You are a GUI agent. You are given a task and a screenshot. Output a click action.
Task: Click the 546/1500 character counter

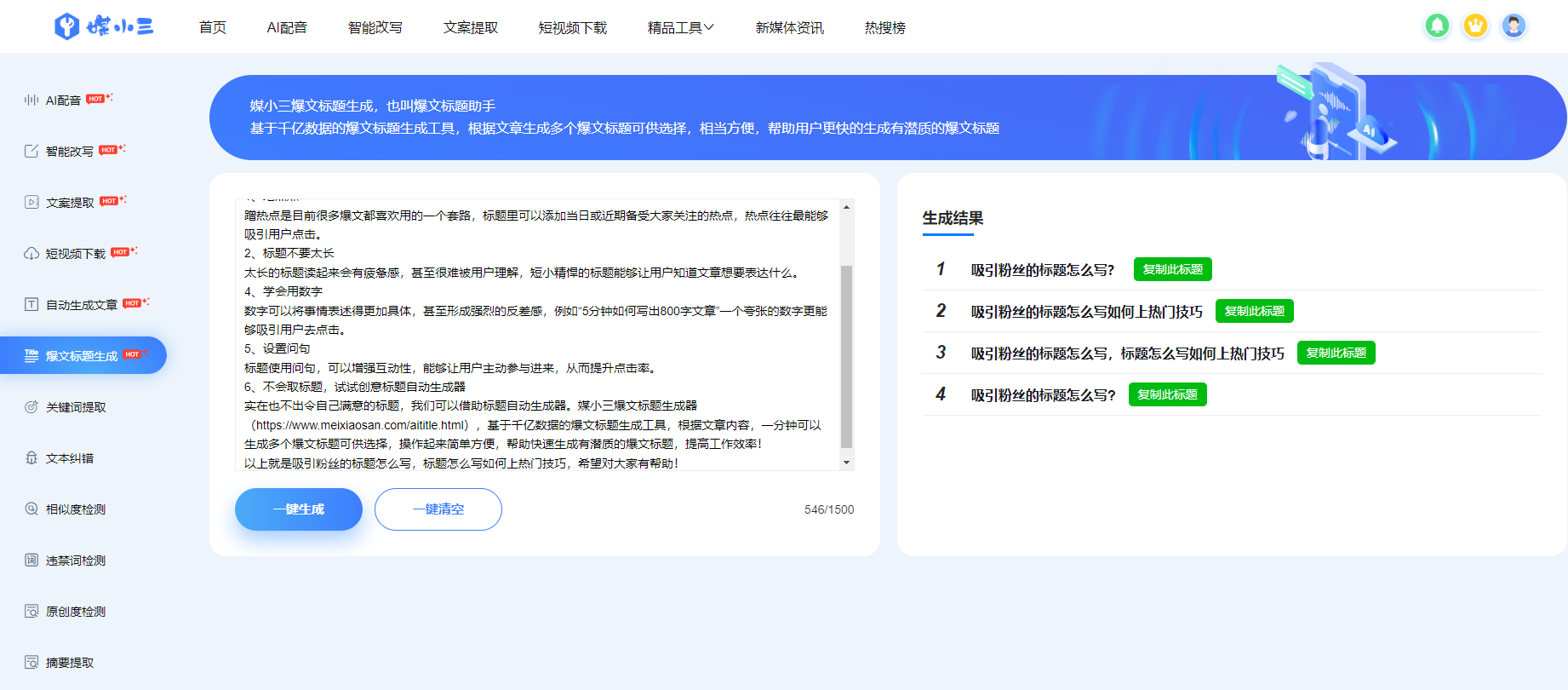pyautogui.click(x=829, y=509)
